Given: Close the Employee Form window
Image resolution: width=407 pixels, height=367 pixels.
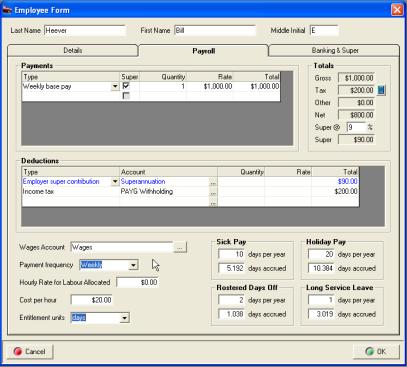Looking at the screenshot, I should point(397,10).
